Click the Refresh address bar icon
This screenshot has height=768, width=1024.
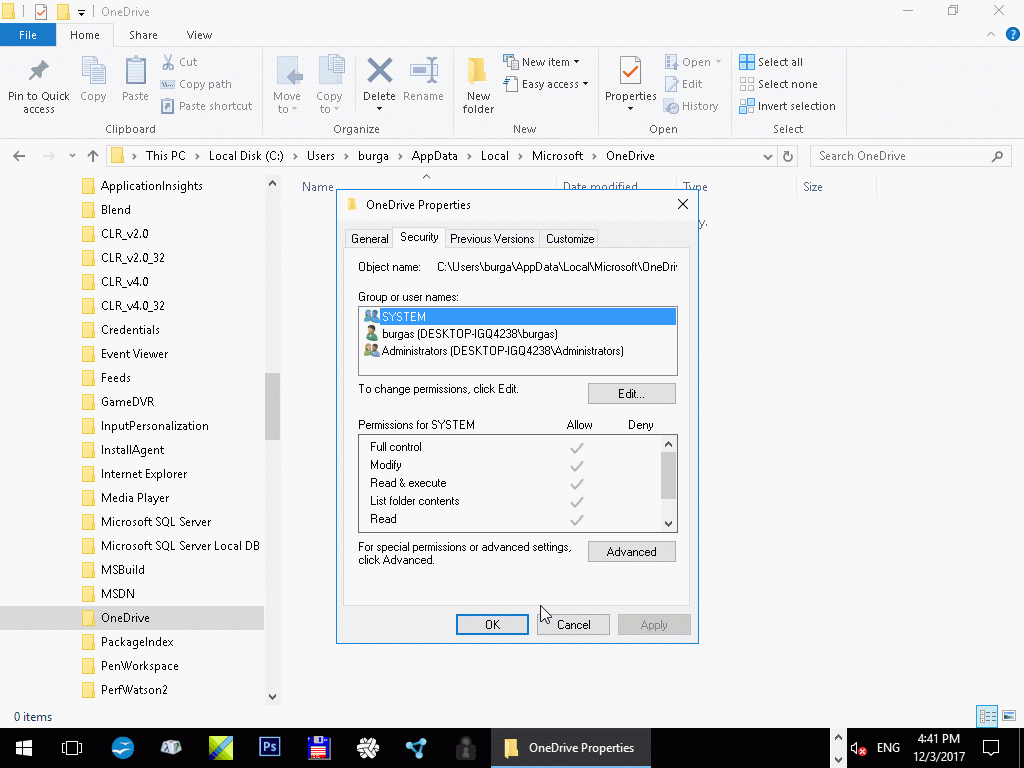788,156
